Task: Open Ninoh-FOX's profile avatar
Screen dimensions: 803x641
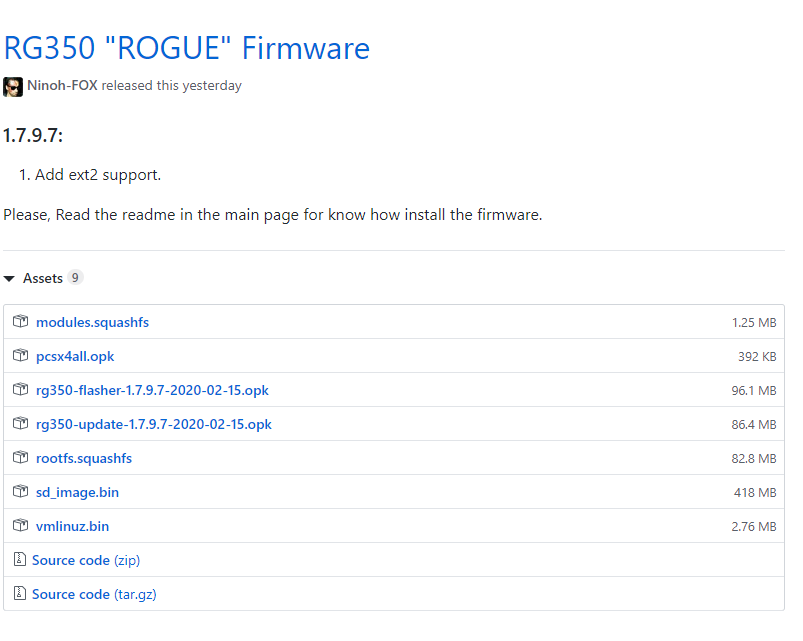Action: (13, 86)
